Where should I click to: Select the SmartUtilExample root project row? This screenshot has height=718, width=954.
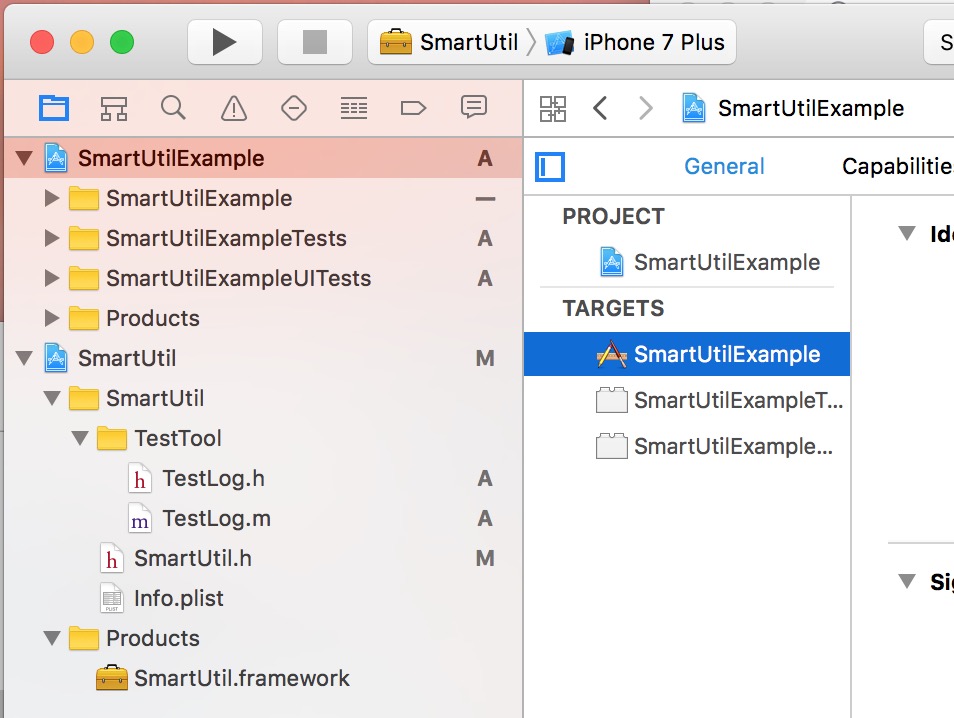pos(263,158)
